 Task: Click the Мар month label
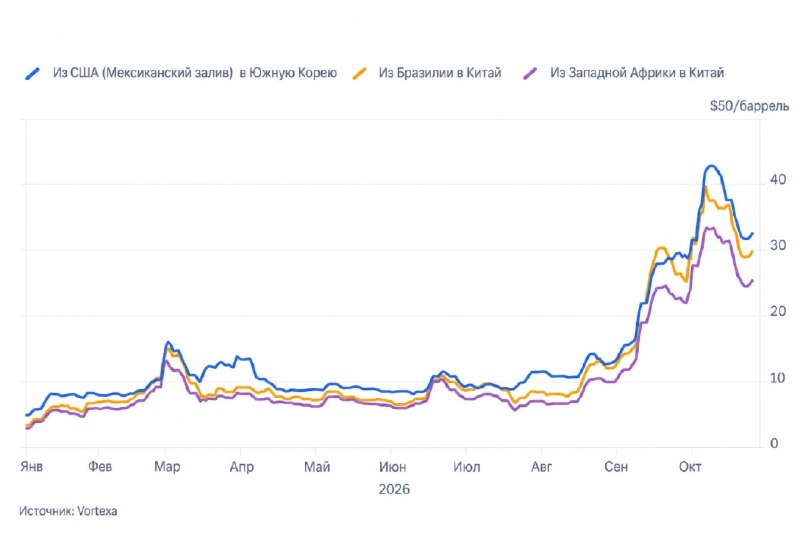coord(167,467)
